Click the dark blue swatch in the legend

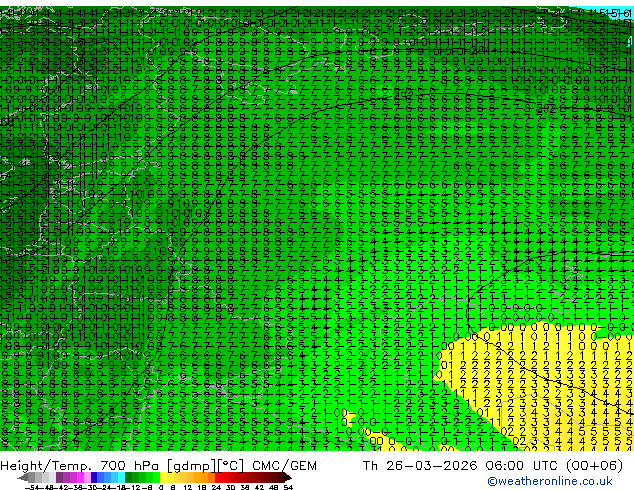coord(94,477)
